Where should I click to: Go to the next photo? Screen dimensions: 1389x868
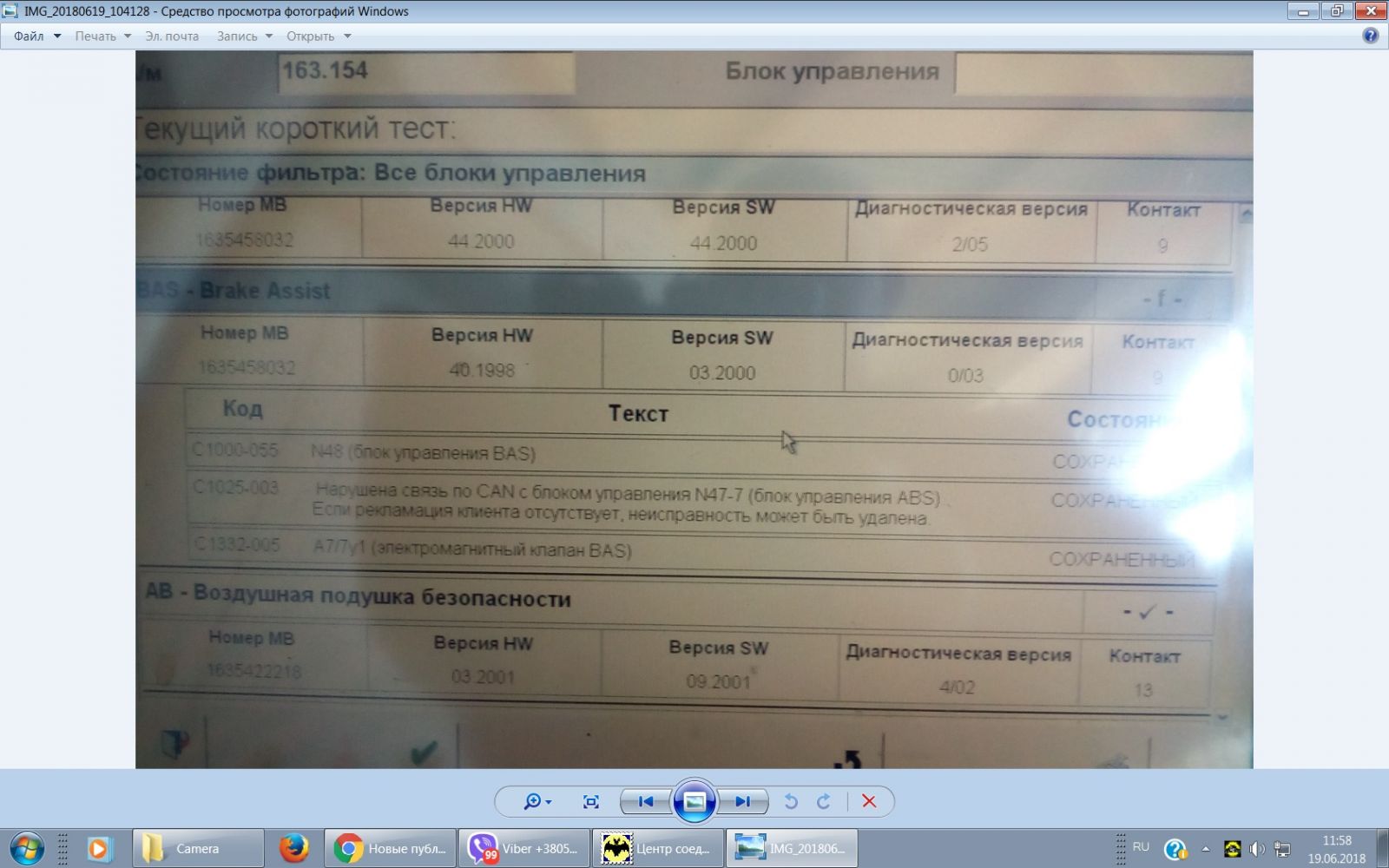pyautogui.click(x=743, y=802)
